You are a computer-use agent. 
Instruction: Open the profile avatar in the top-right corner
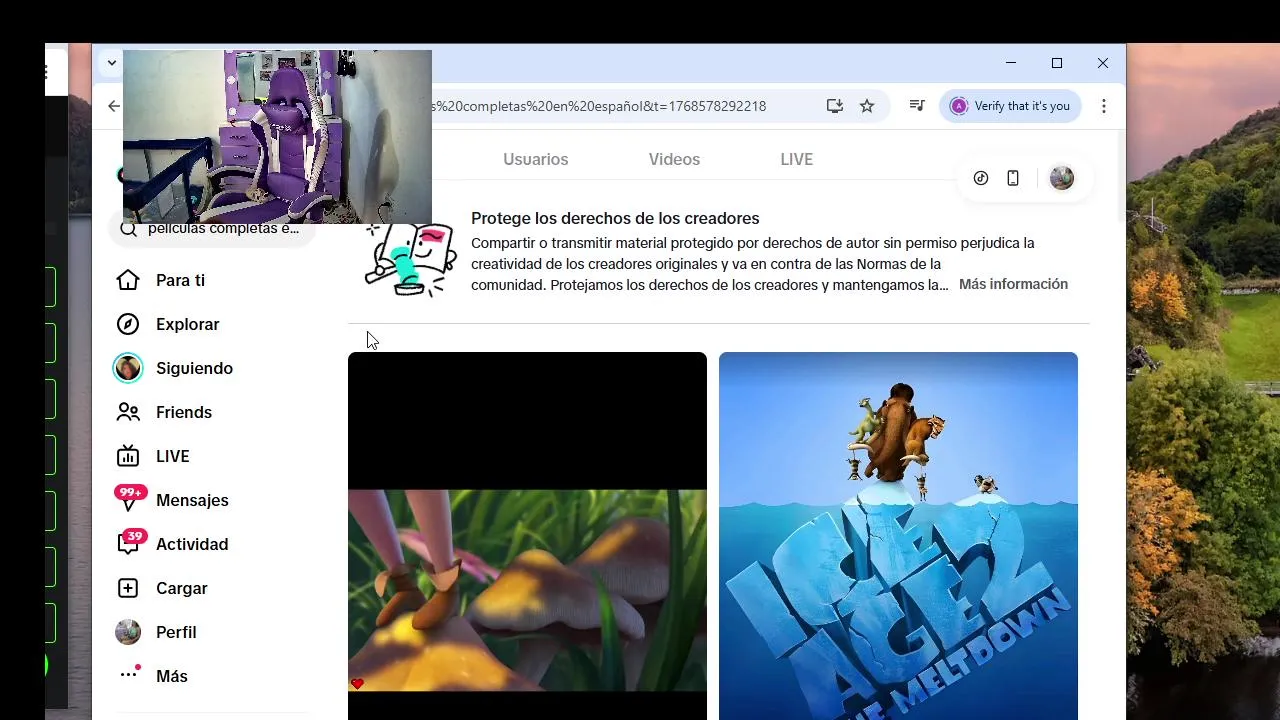click(1062, 178)
